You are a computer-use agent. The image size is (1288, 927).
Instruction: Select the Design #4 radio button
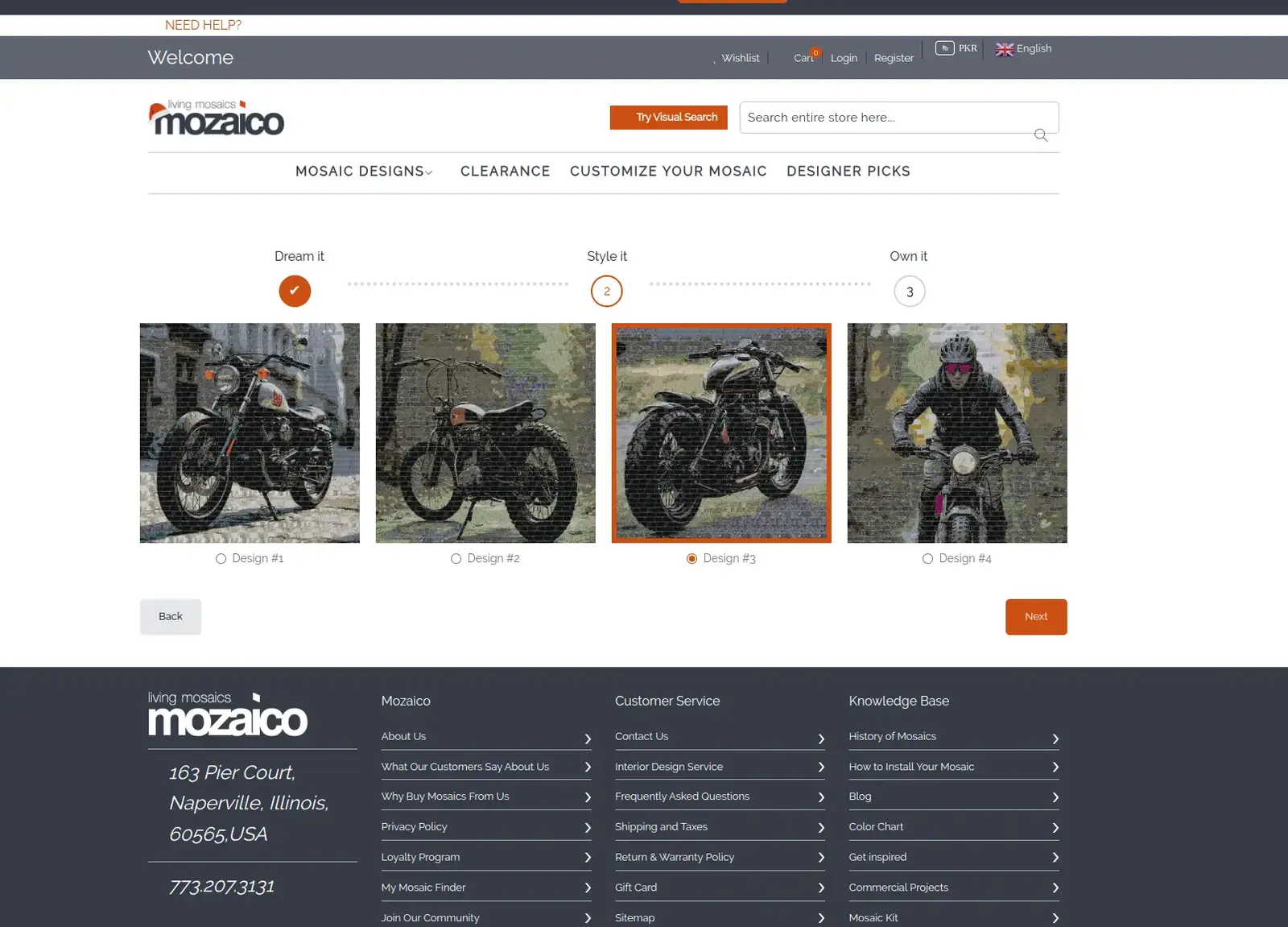[927, 559]
